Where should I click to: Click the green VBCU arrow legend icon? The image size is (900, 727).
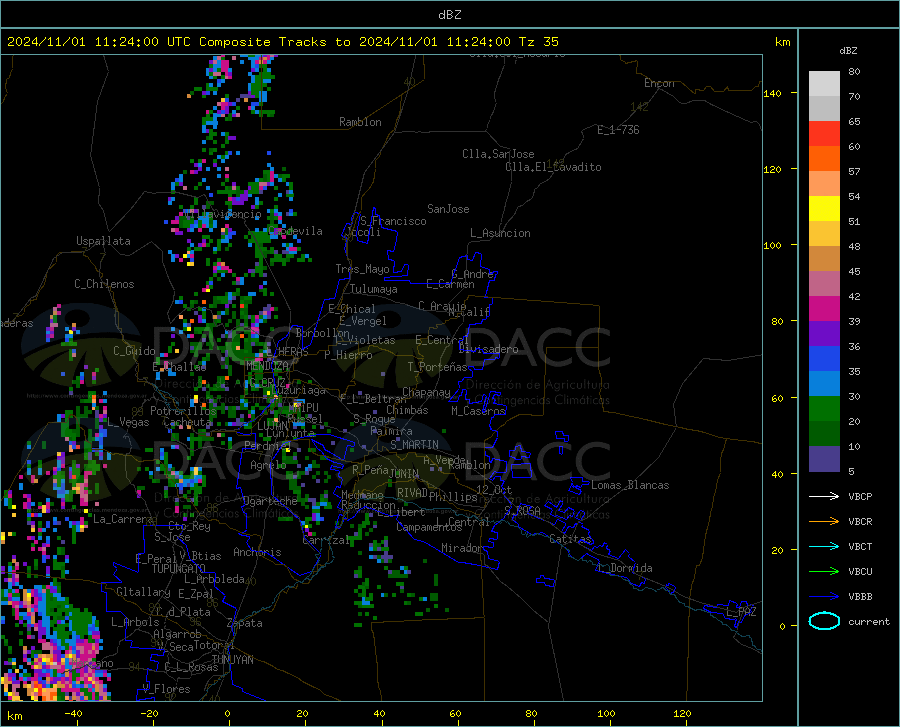coord(824,572)
